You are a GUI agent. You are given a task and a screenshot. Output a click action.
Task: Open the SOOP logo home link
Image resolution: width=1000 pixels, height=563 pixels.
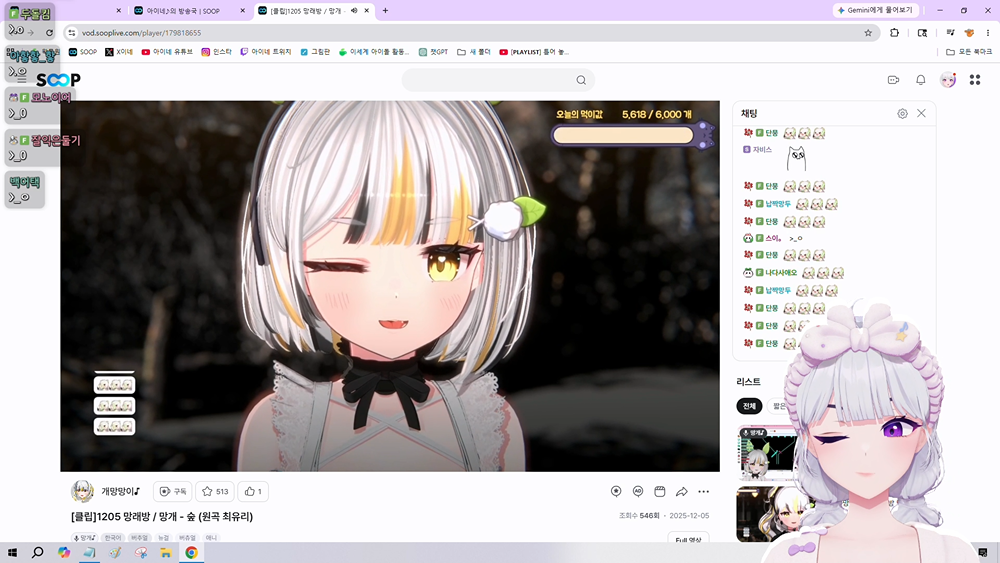click(x=58, y=80)
